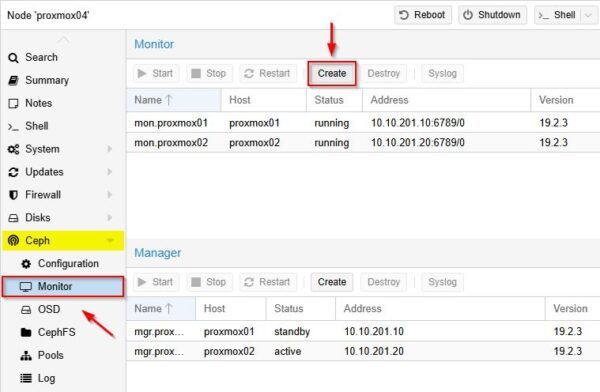The image size is (600, 392).
Task: Select the standby manager row on proxmox01
Action: click(363, 332)
